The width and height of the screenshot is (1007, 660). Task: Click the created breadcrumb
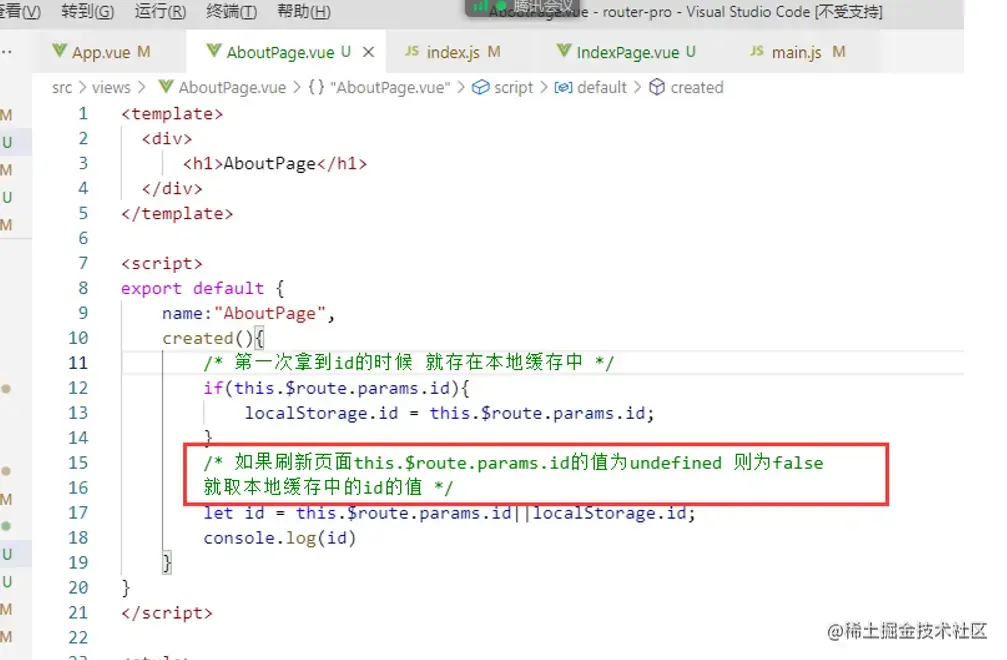[697, 87]
